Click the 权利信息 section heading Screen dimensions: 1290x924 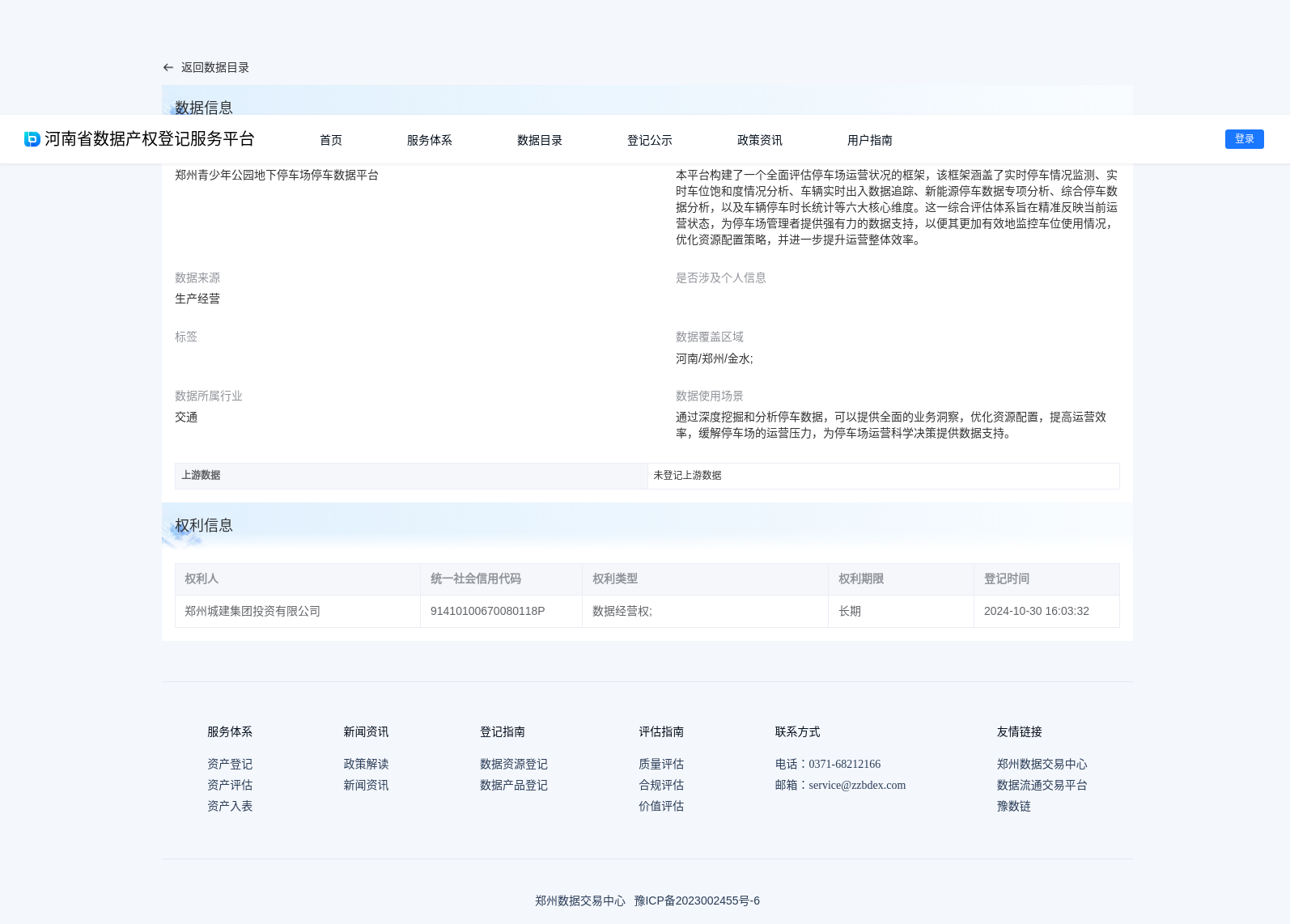[204, 525]
